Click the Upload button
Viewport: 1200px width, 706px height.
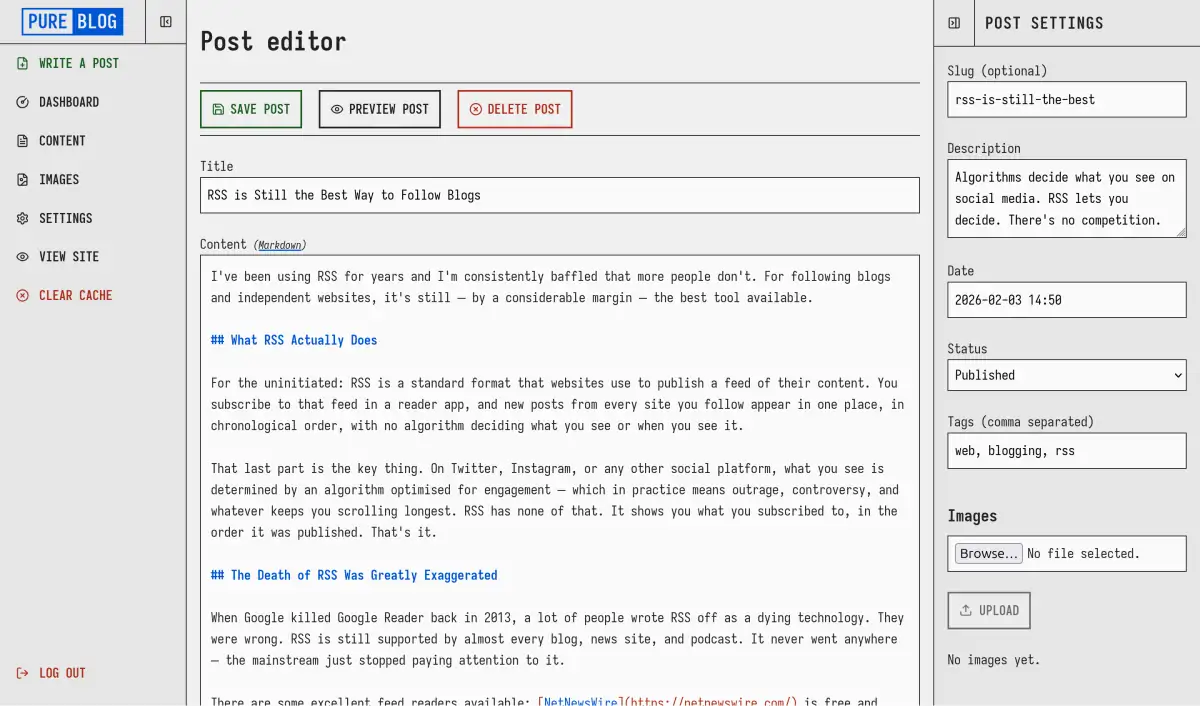pyautogui.click(x=989, y=610)
